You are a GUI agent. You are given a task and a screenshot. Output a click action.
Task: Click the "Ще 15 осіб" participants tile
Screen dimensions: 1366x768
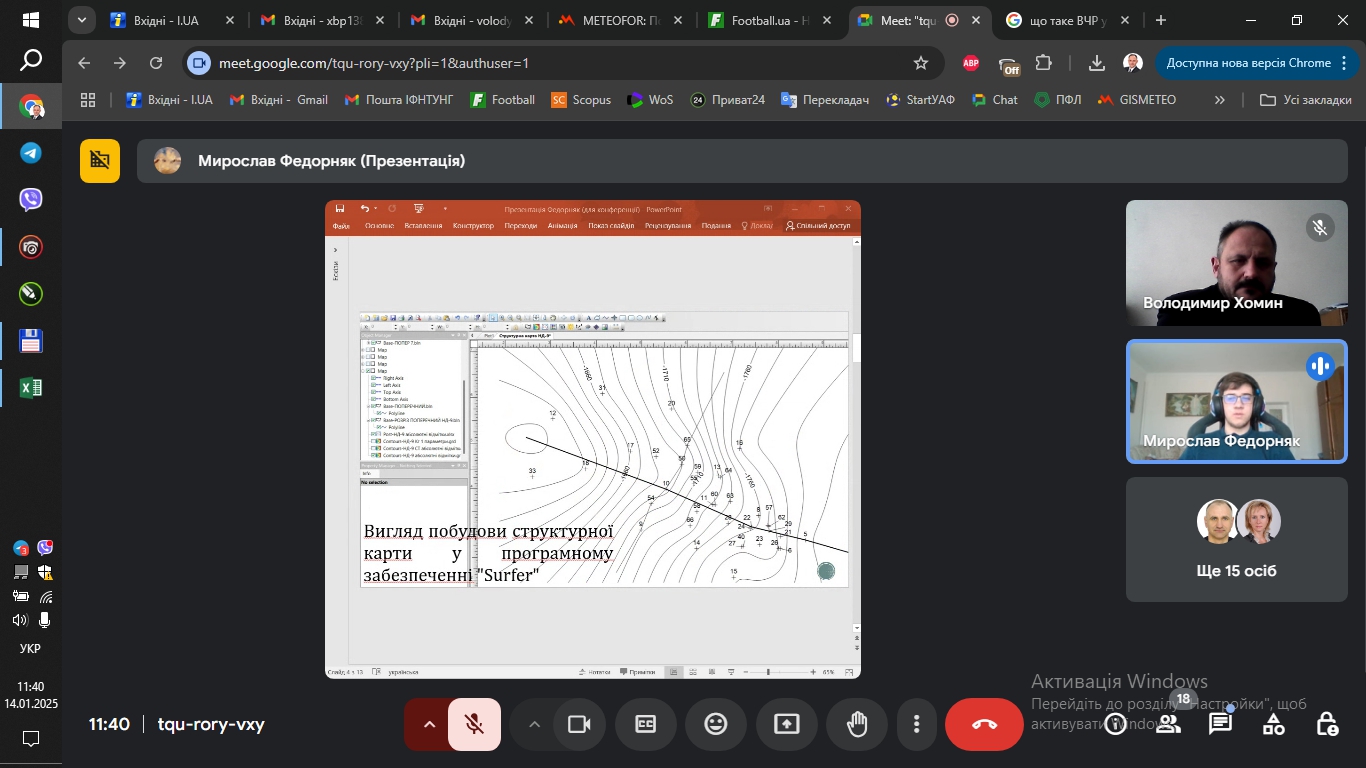pyautogui.click(x=1235, y=539)
